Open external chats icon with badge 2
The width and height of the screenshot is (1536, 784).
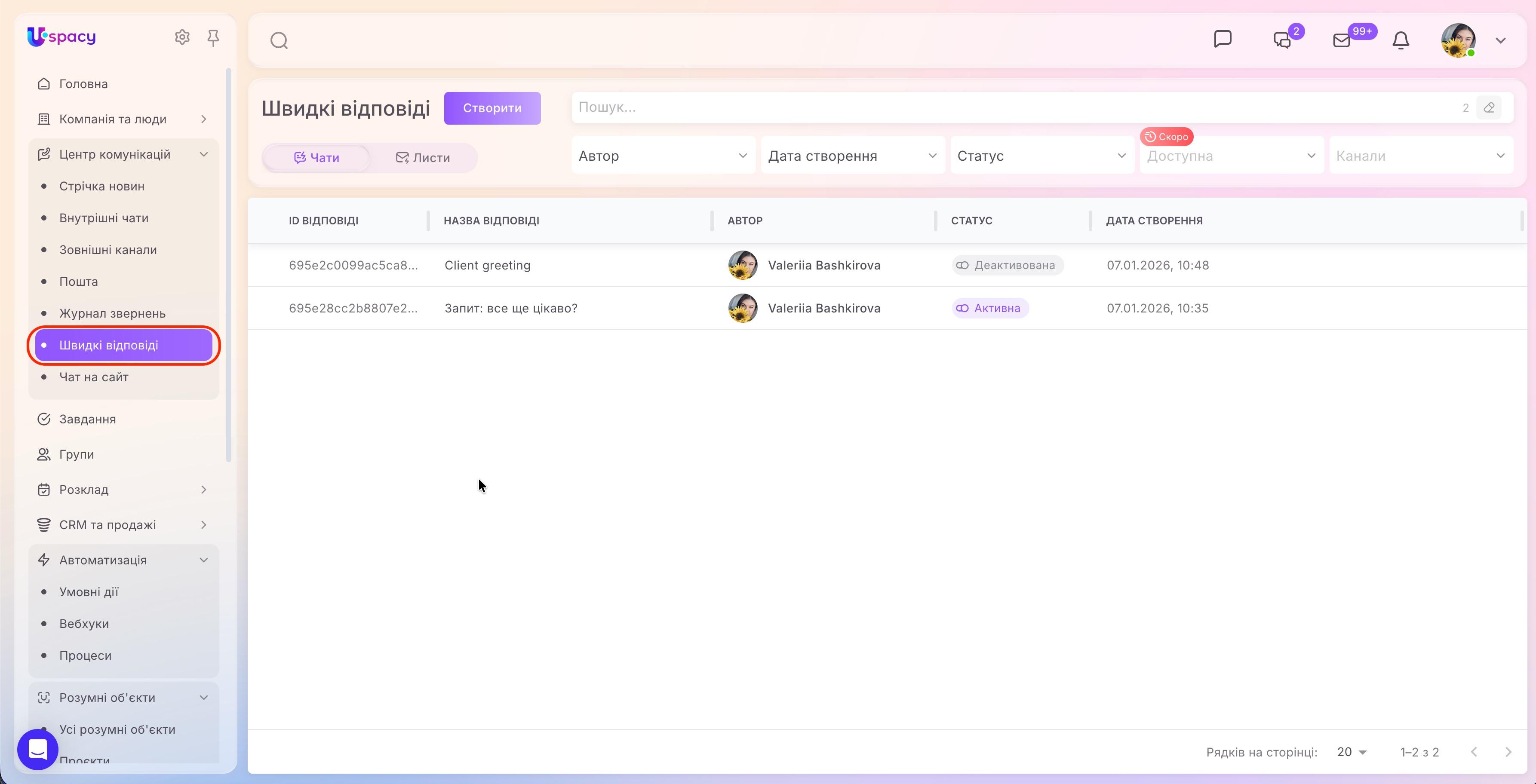click(1282, 40)
